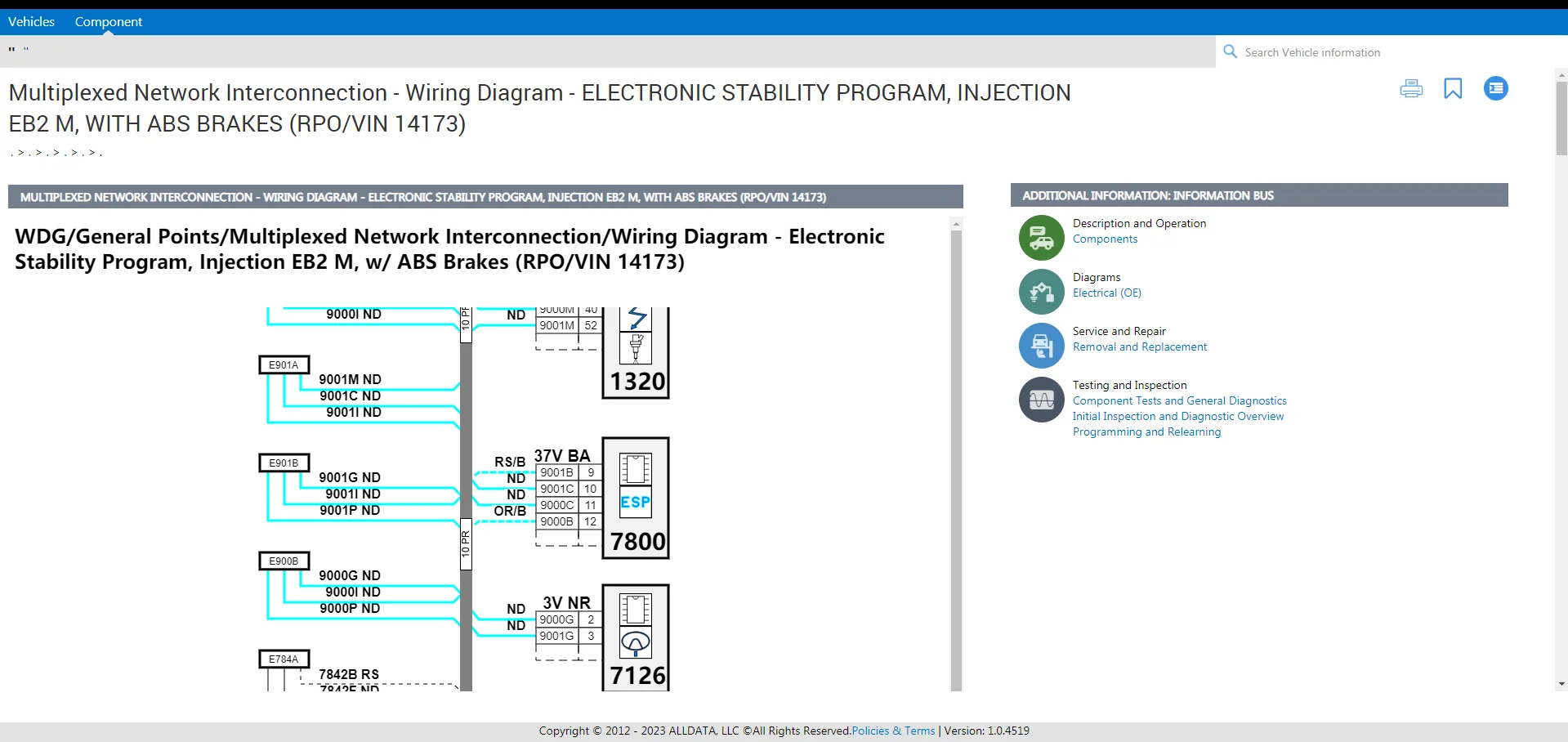This screenshot has width=1568, height=742.
Task: Select the ESP module 7800 symbol
Action: tap(636, 498)
